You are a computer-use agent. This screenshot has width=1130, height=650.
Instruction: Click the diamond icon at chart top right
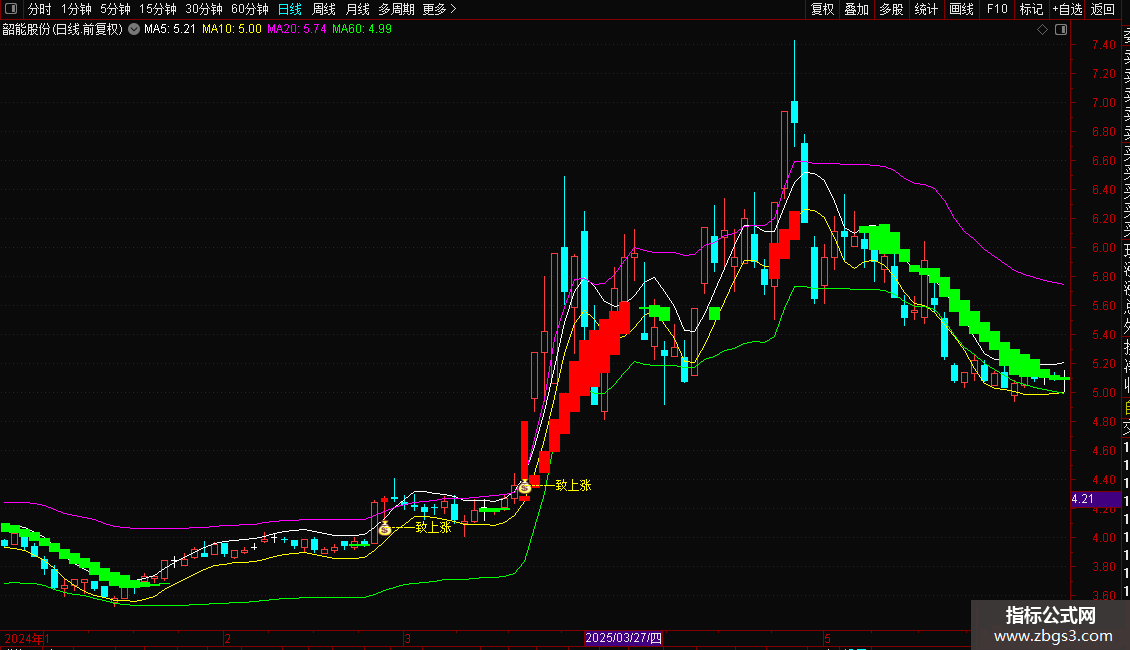pyautogui.click(x=1042, y=30)
